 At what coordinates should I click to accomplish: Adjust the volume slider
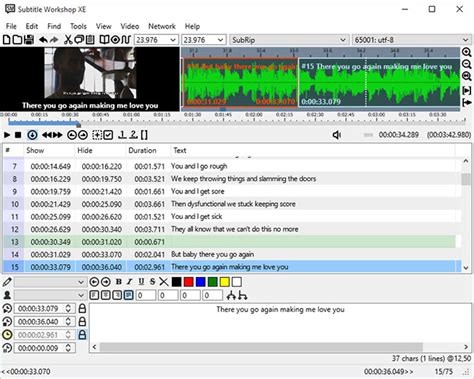(x=368, y=135)
